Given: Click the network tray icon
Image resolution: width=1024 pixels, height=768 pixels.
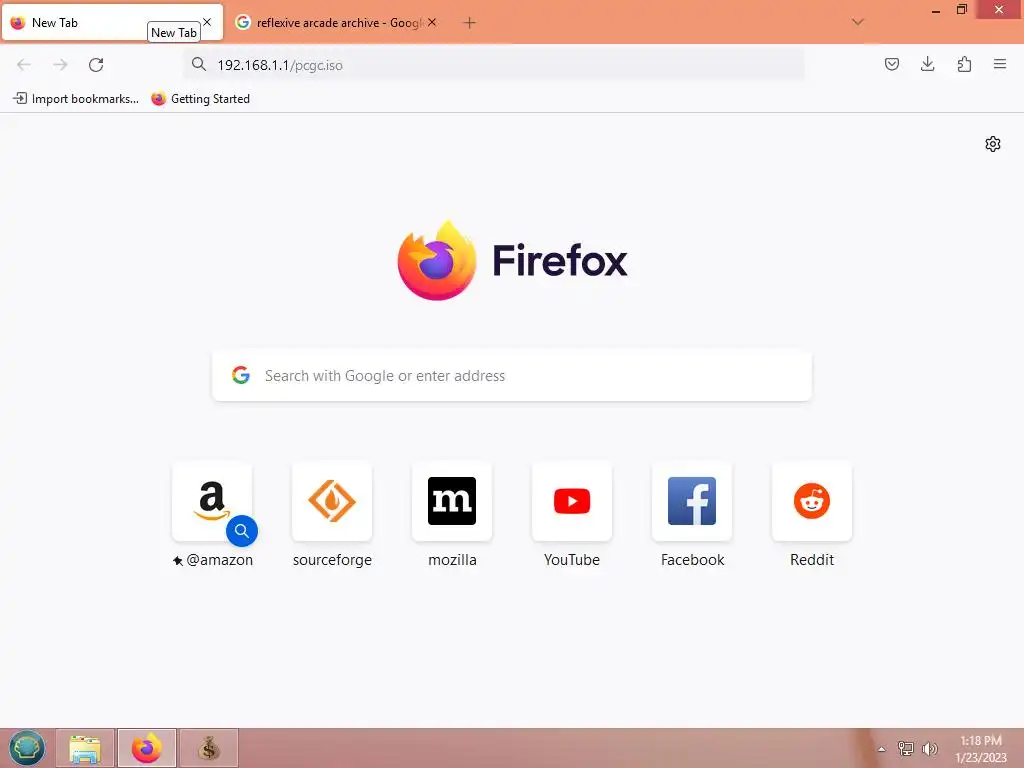Looking at the screenshot, I should tap(905, 748).
